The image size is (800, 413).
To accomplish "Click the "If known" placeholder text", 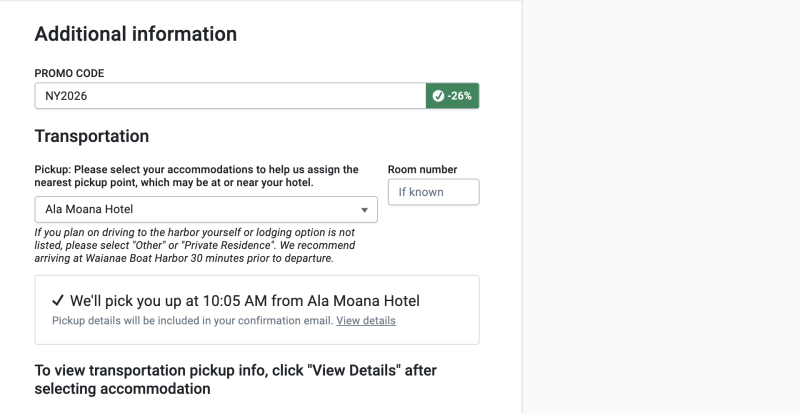I will pos(421,192).
